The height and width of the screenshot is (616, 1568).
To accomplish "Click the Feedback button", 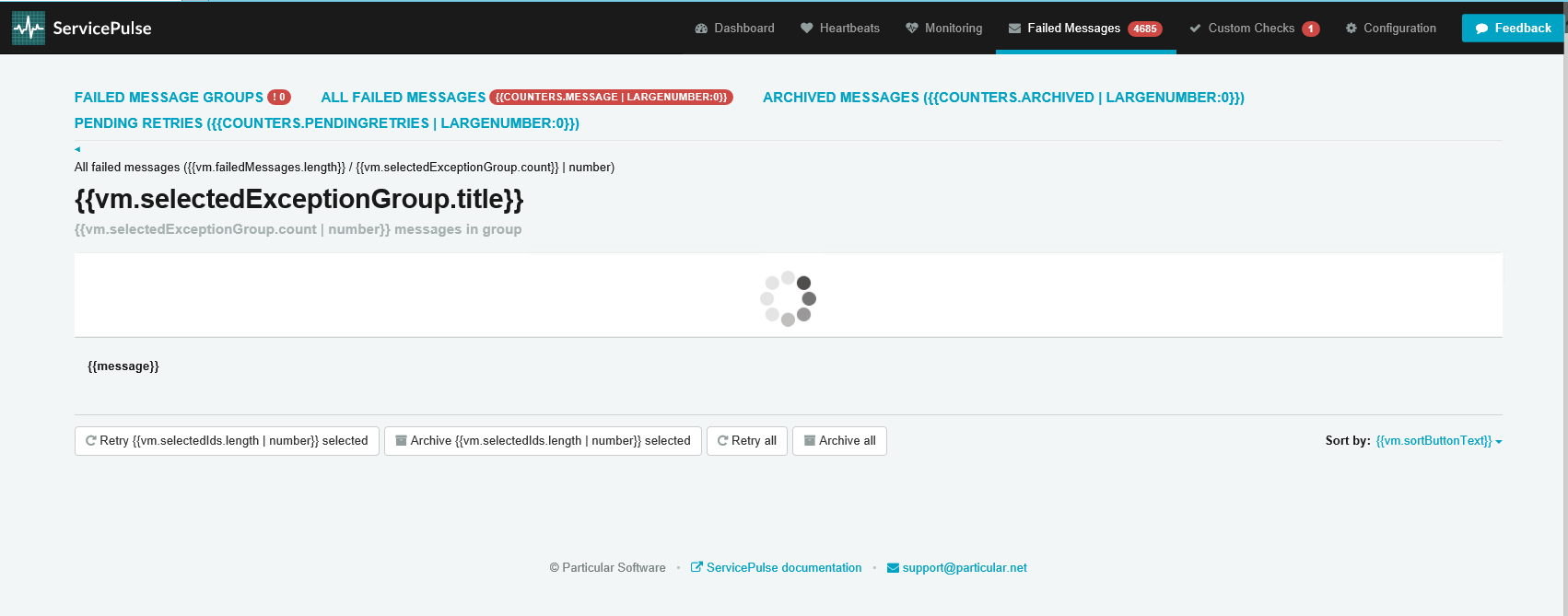I will click(1513, 28).
